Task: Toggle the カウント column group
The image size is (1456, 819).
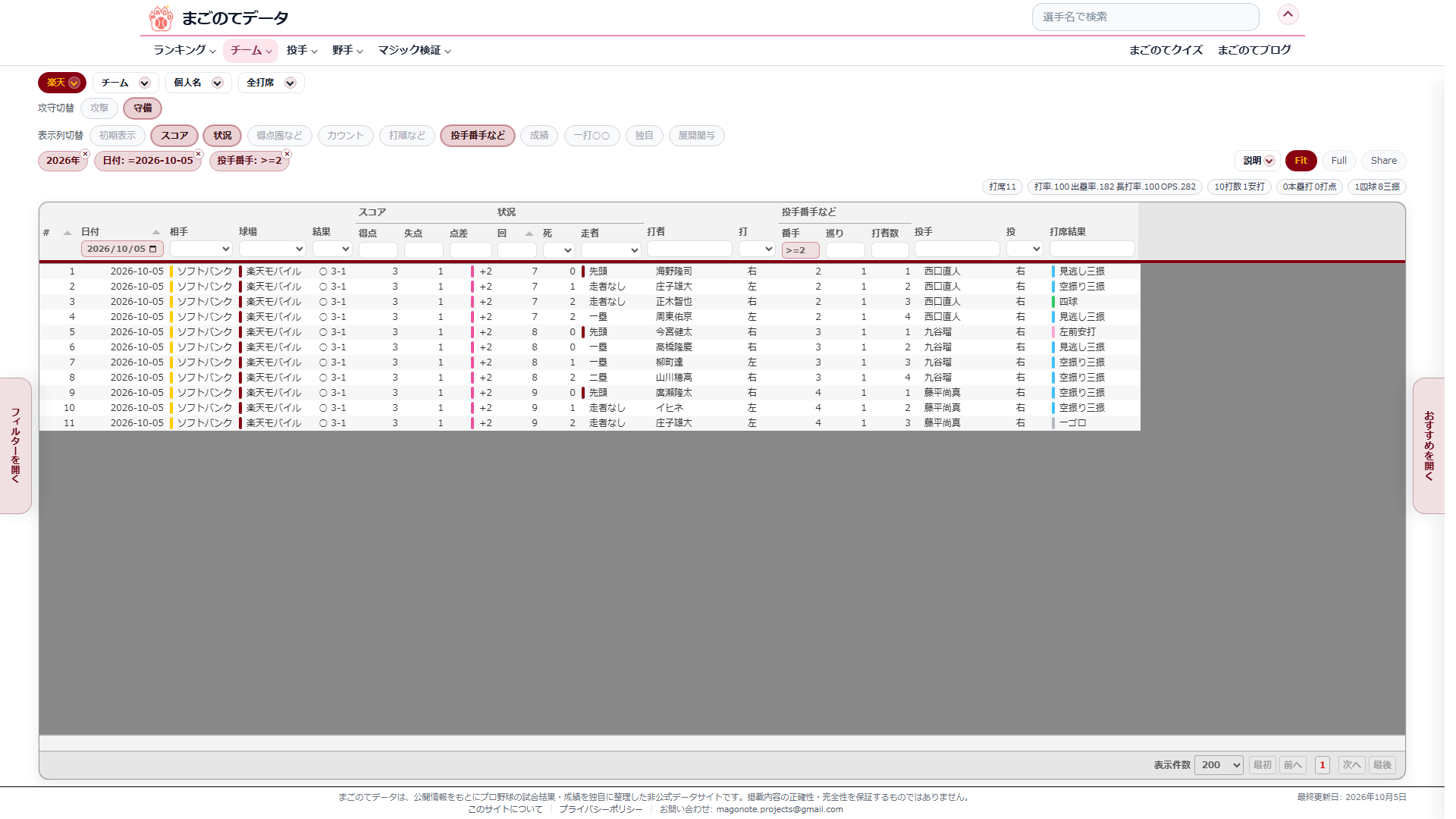Action: click(x=346, y=136)
